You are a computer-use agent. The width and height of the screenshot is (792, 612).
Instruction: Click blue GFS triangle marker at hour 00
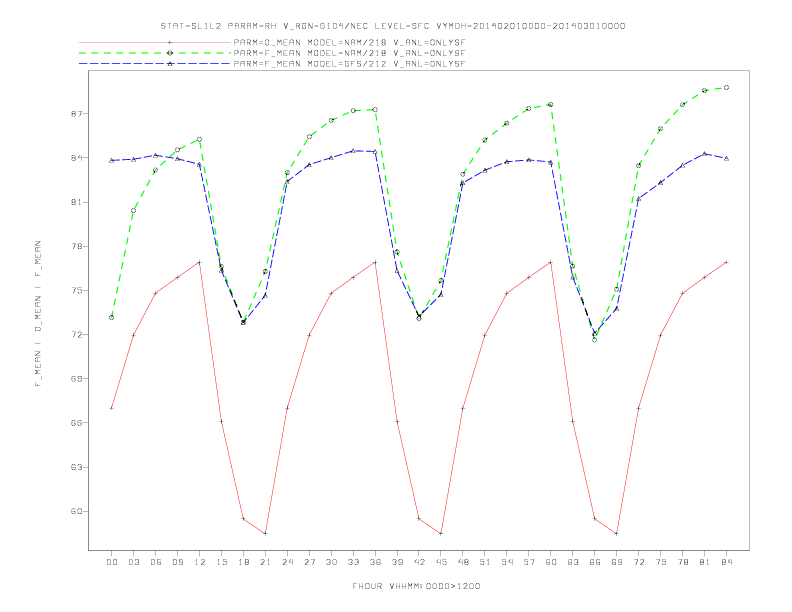[112, 161]
